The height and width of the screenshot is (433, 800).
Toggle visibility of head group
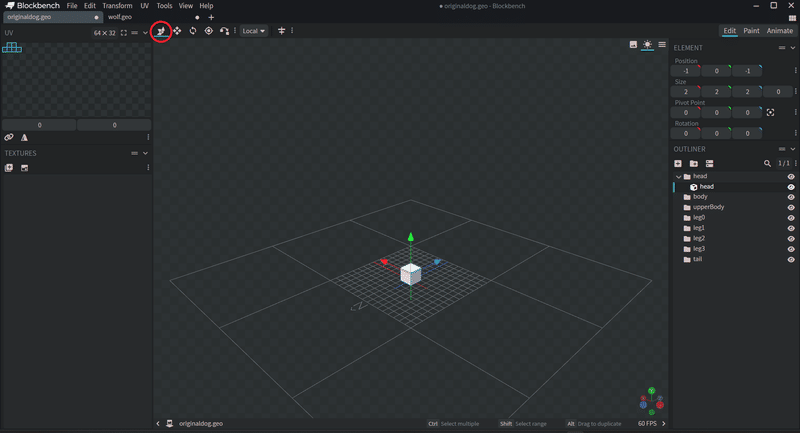coord(791,176)
